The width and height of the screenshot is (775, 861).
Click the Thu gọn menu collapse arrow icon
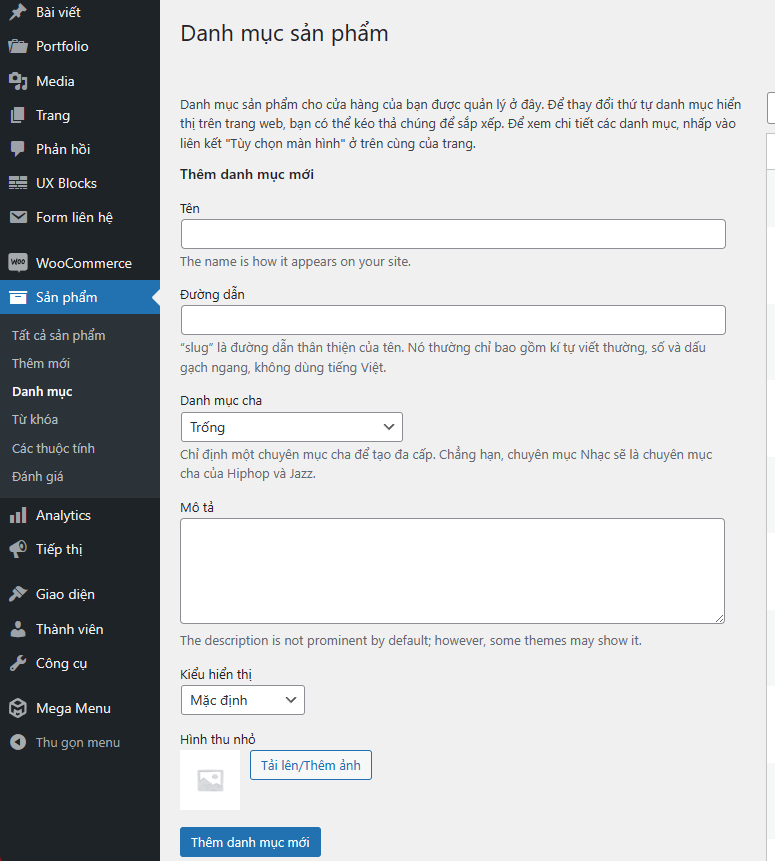pos(18,742)
